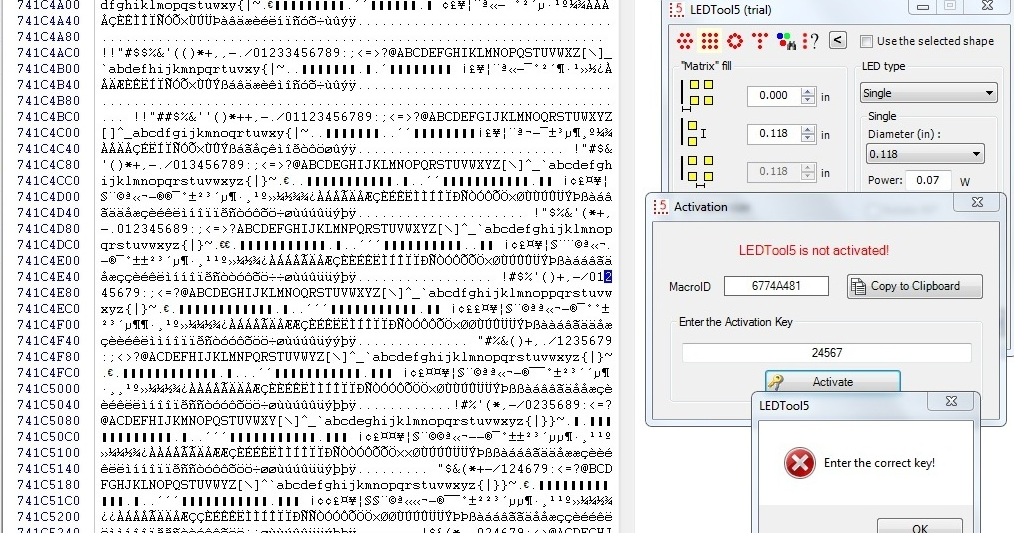Select the Matrix grid fill tool
Viewport: 1024px width, 540px height.
pyautogui.click(x=710, y=41)
